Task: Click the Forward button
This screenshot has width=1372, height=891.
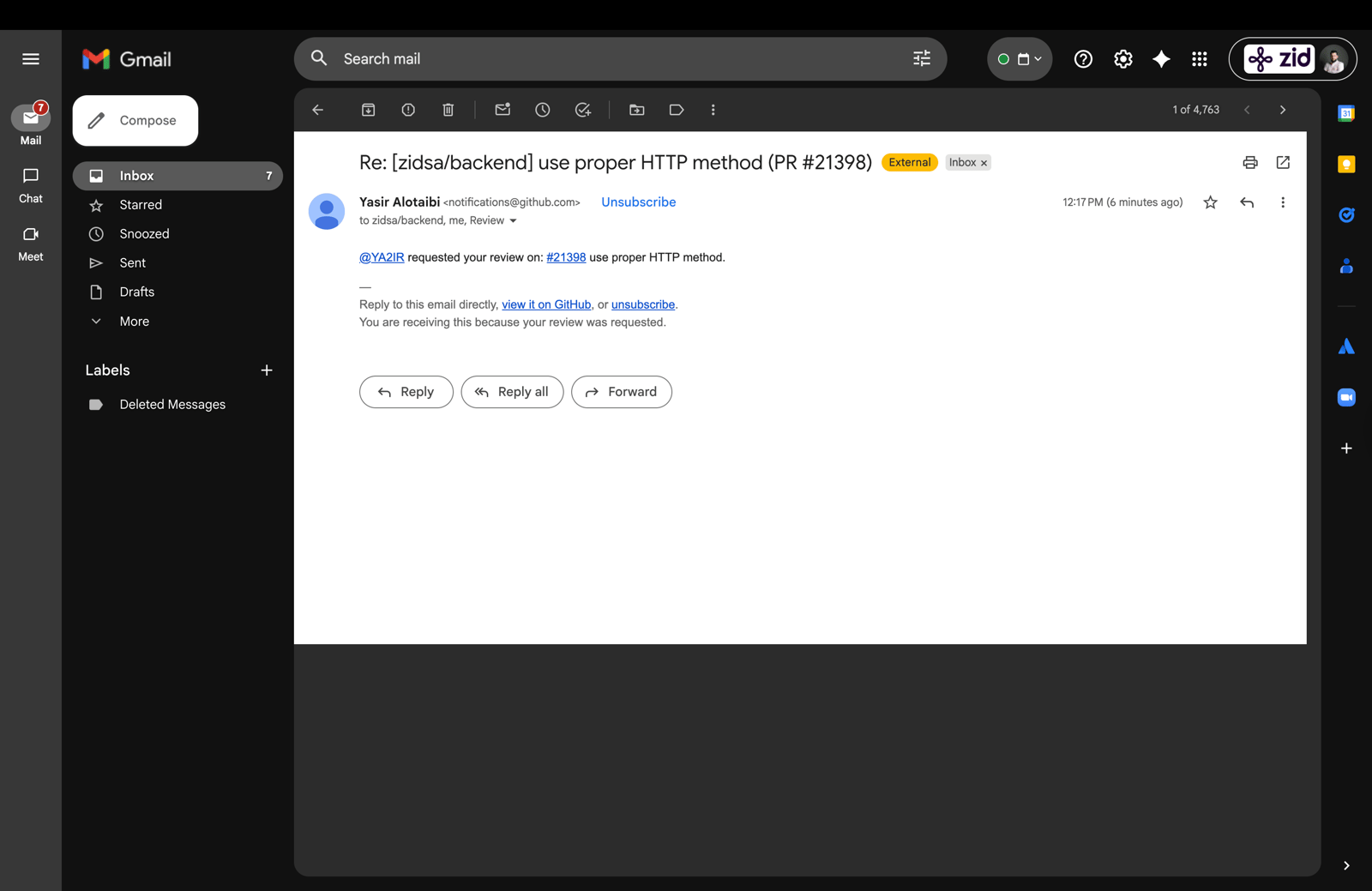Action: (x=621, y=392)
